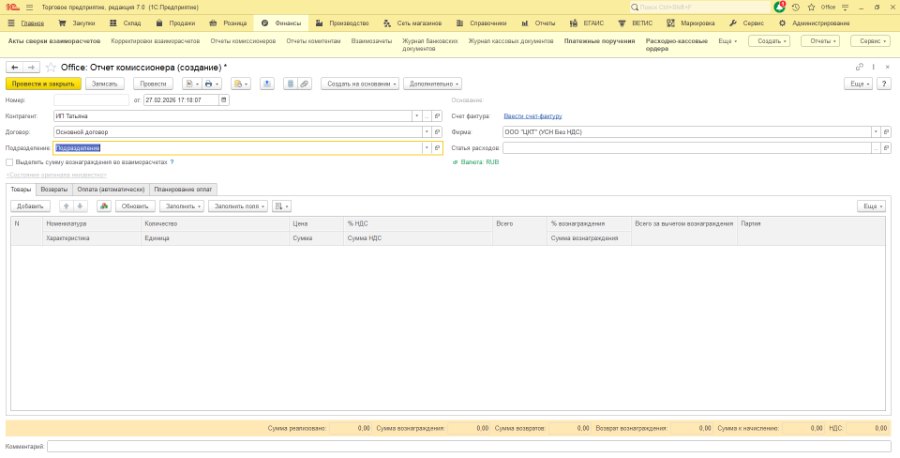This screenshot has width=900, height=458.
Task: Expand the Договор dropdown arrow
Action: tap(426, 132)
